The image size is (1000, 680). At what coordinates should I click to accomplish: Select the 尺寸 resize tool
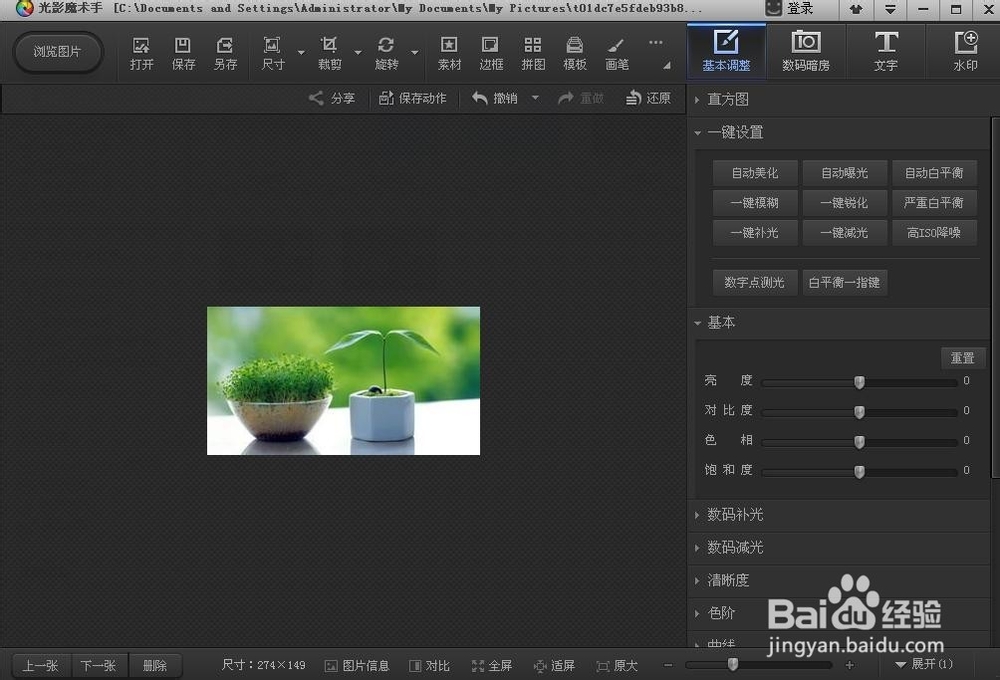pyautogui.click(x=272, y=54)
